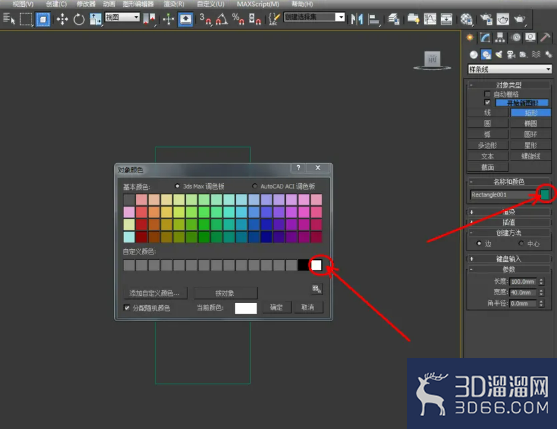The image size is (557, 429).
Task: Open Render Setup teapot icon
Action: pyautogui.click(x=486, y=19)
